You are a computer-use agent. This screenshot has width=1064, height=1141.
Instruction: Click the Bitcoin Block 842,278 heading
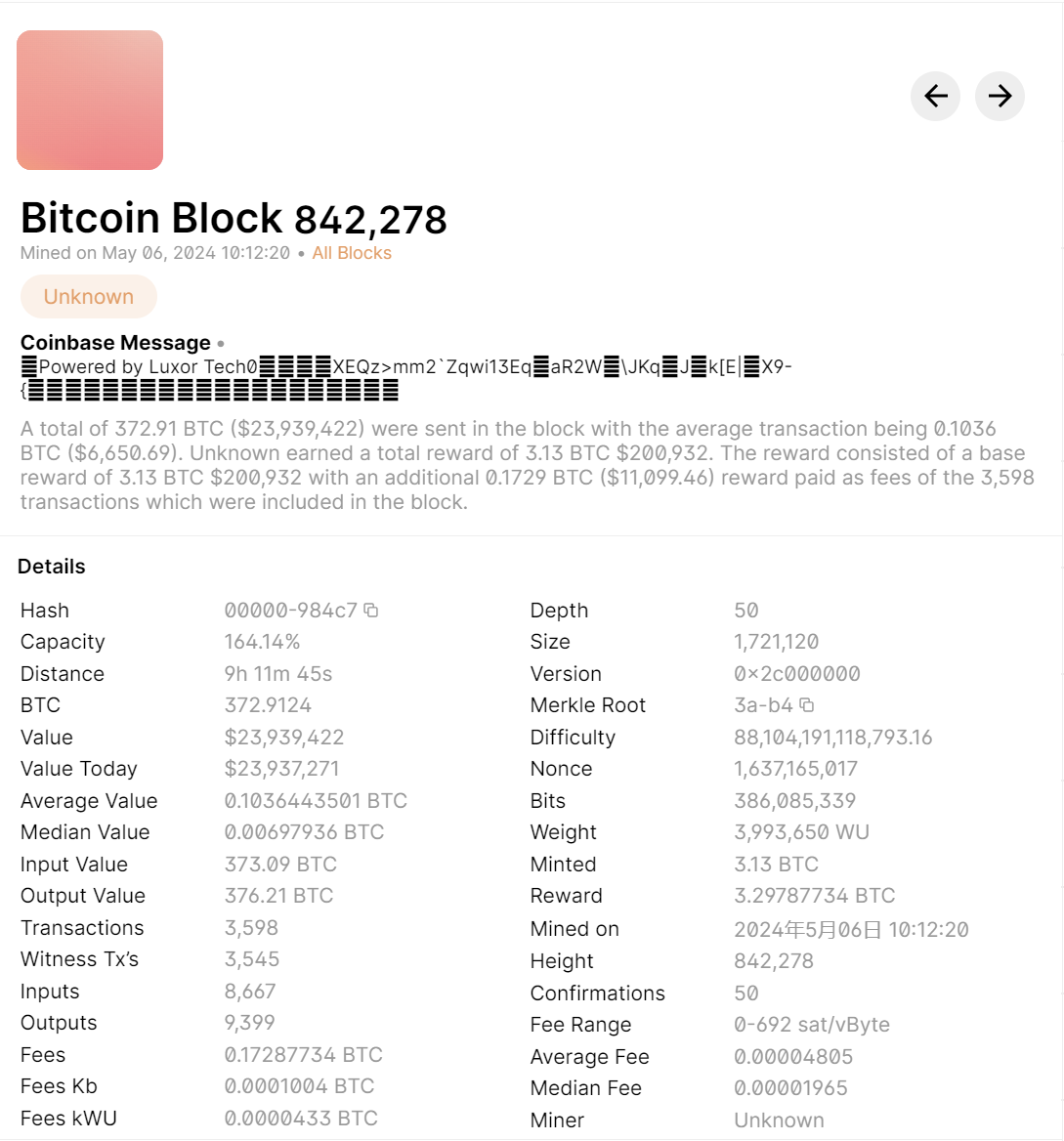[234, 217]
